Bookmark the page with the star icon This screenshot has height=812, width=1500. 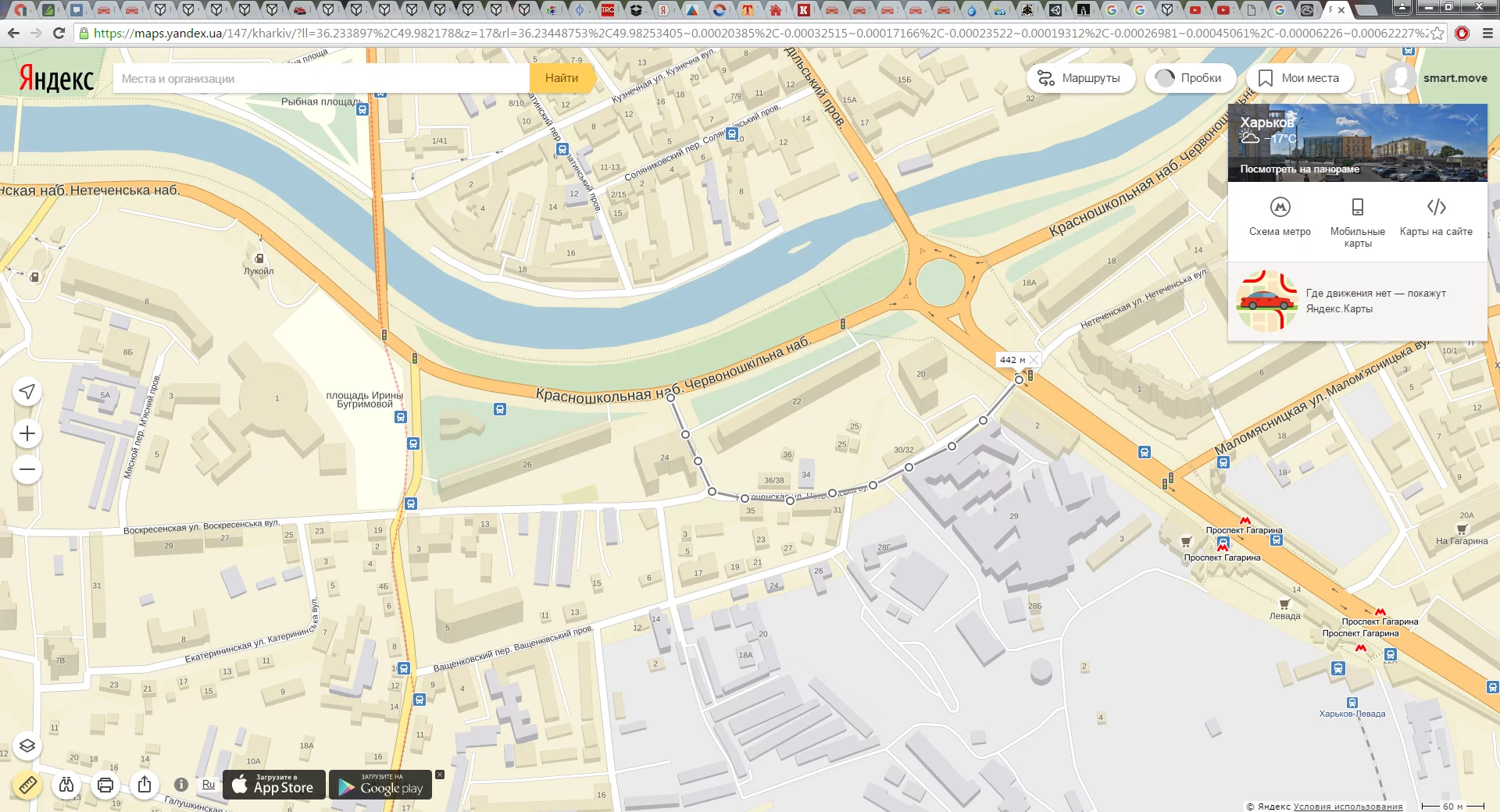[1437, 34]
